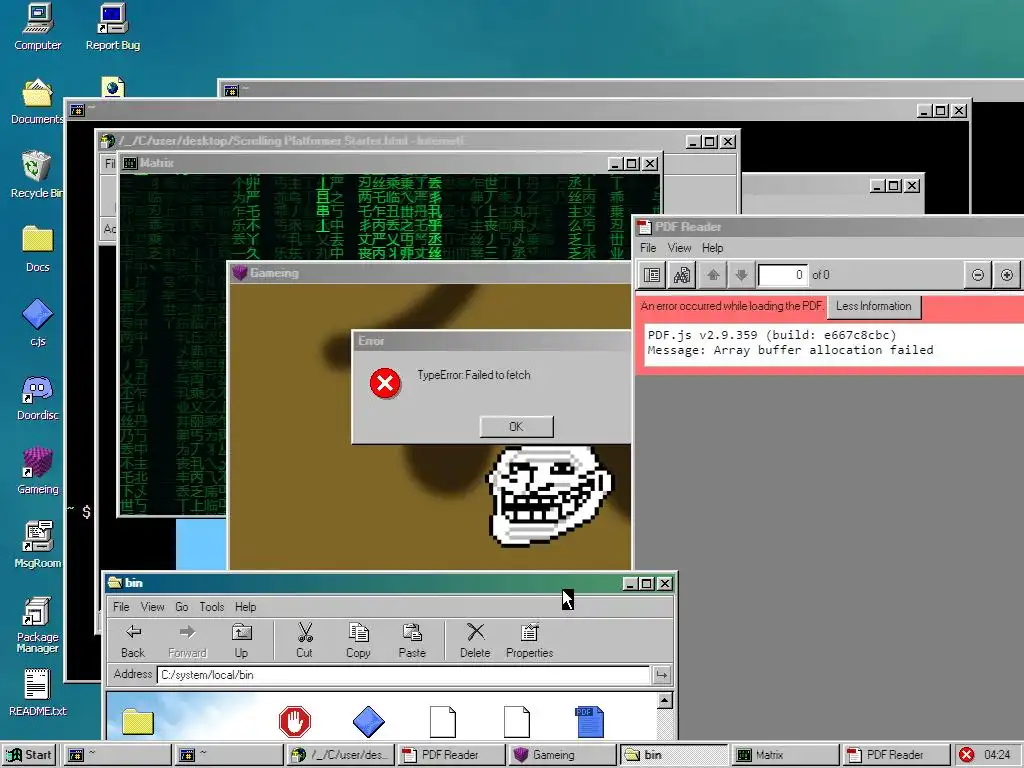Screen dimensions: 1024x768
Task: Open the c.js file icon
Action: [37, 323]
